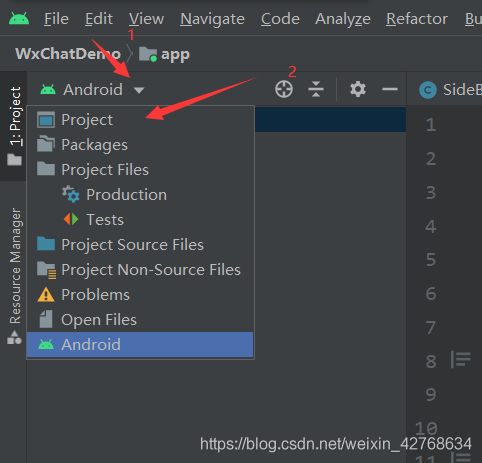Viewport: 482px width, 463px height.
Task: Open the Navigate menu
Action: click(x=212, y=19)
